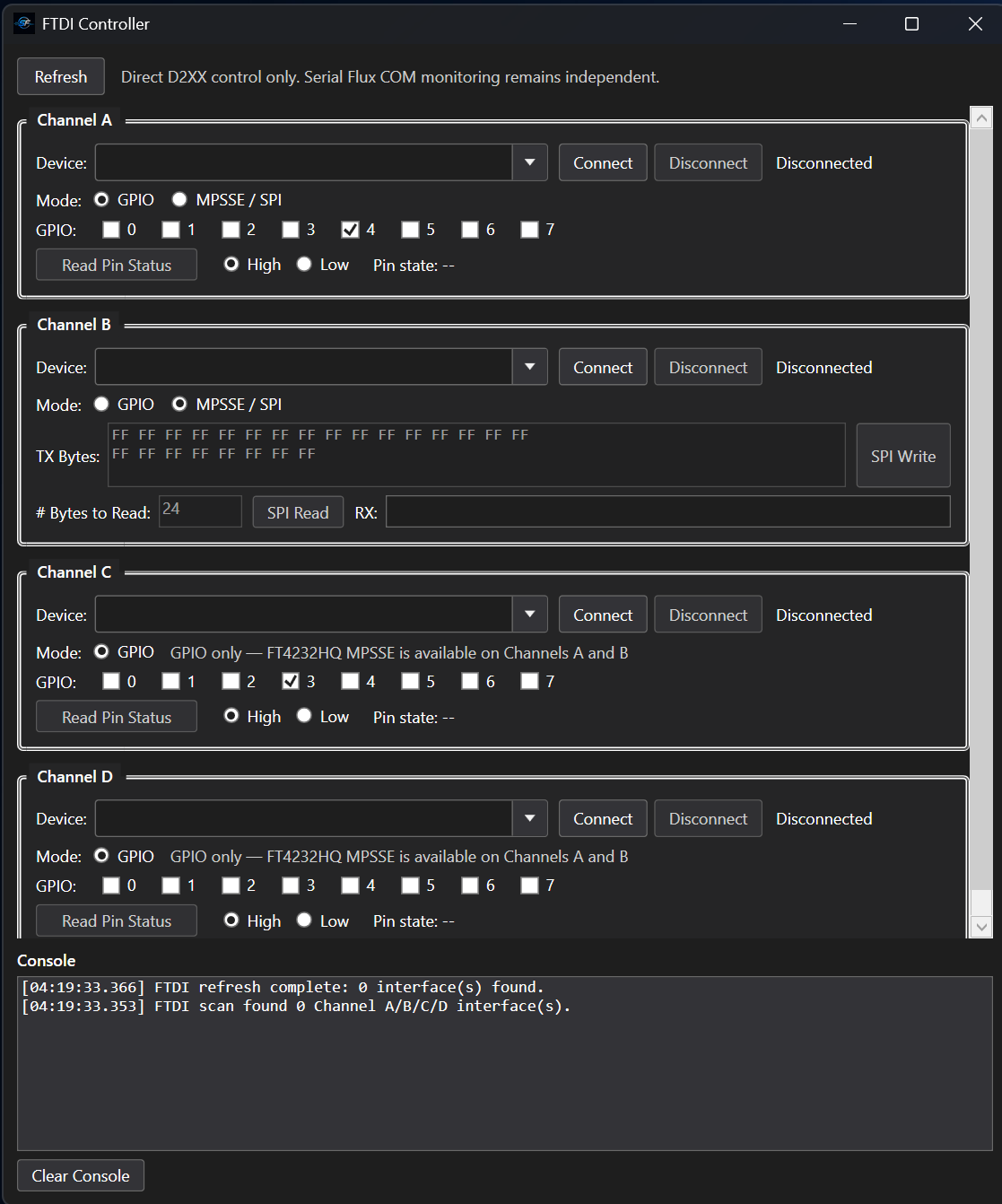Image resolution: width=1002 pixels, height=1204 pixels.
Task: Check GPIO pin 4 on Channel D
Action: point(351,886)
